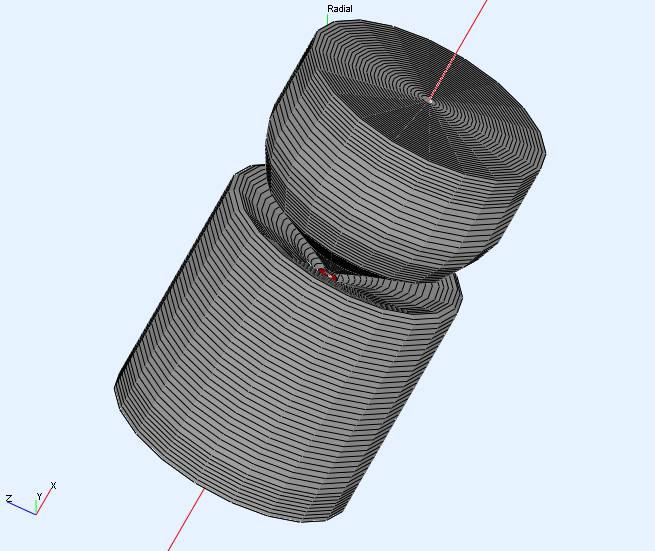Click the Radial label at top

340,9
